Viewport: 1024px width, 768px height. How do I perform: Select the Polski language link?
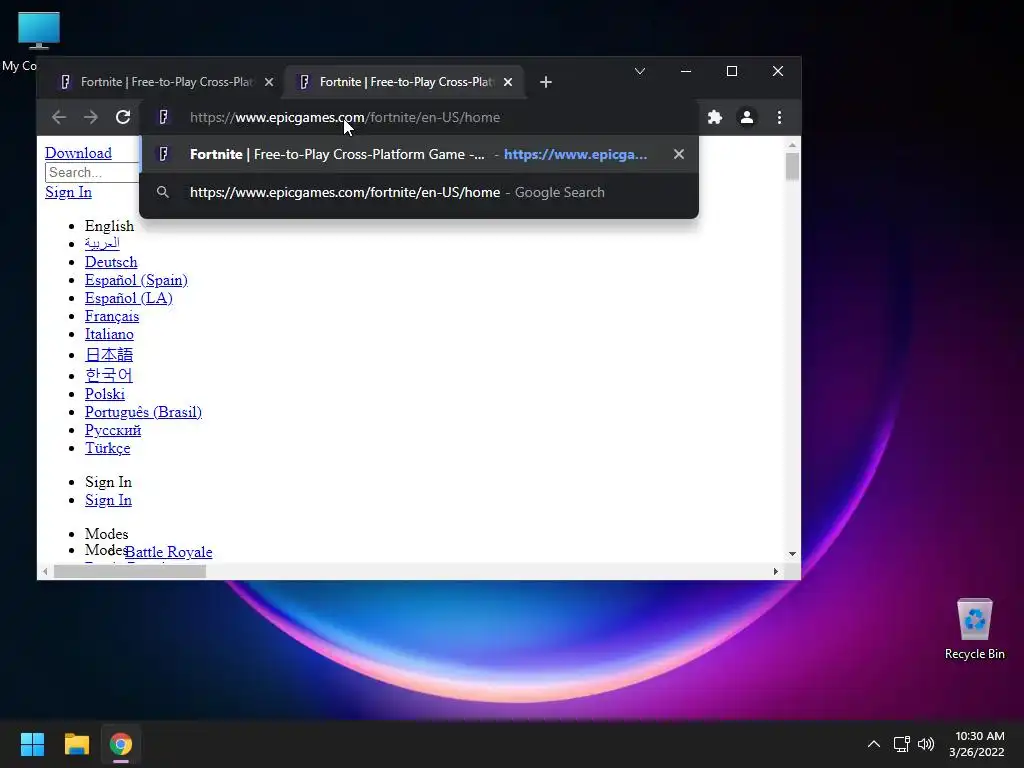[x=104, y=394]
